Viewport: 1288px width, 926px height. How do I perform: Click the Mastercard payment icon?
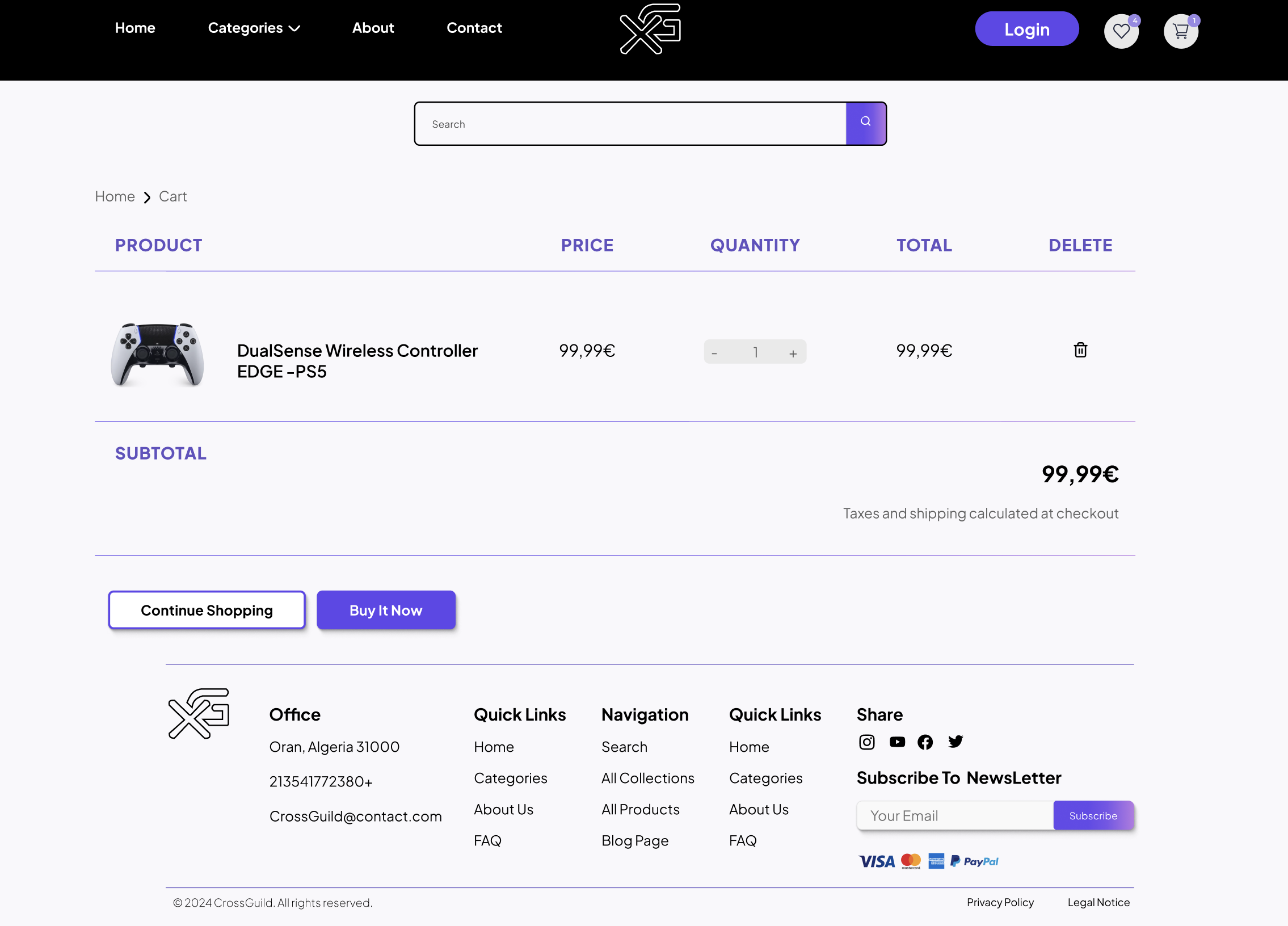coord(911,861)
